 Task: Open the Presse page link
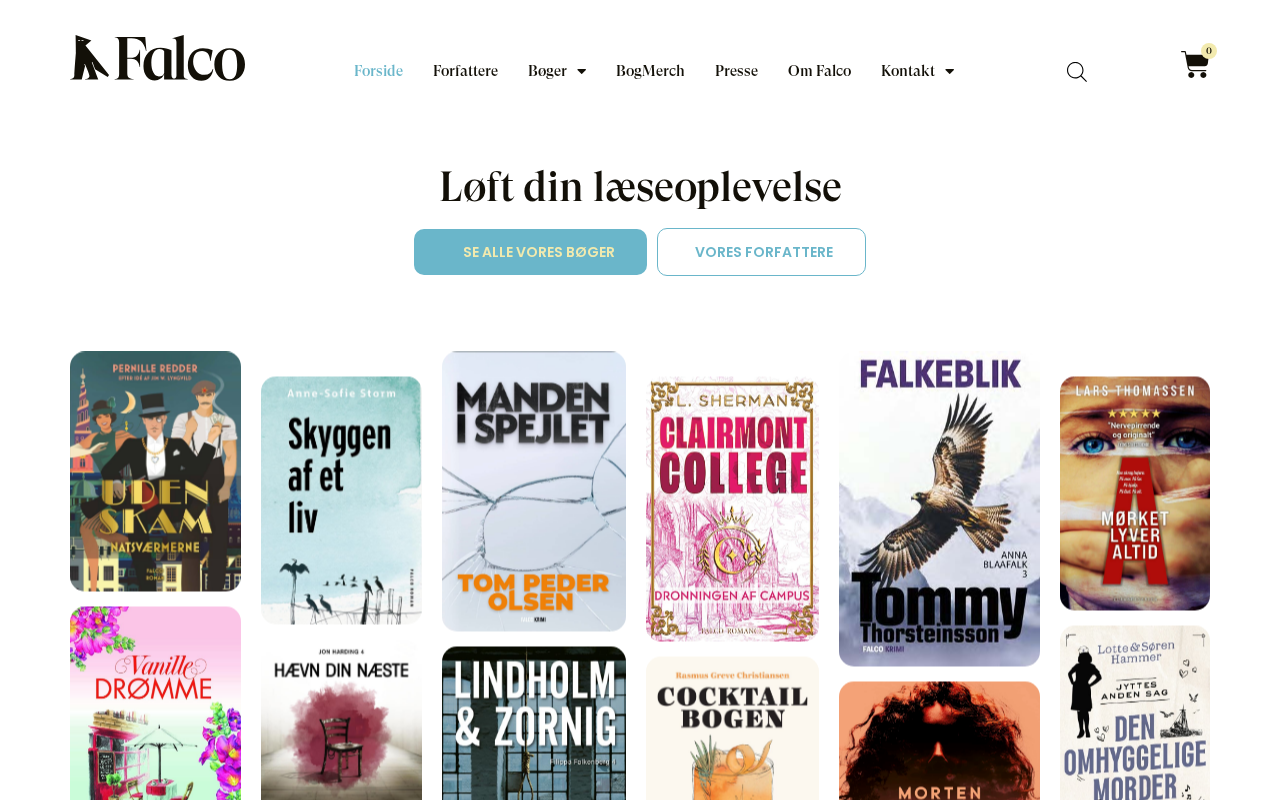click(736, 71)
